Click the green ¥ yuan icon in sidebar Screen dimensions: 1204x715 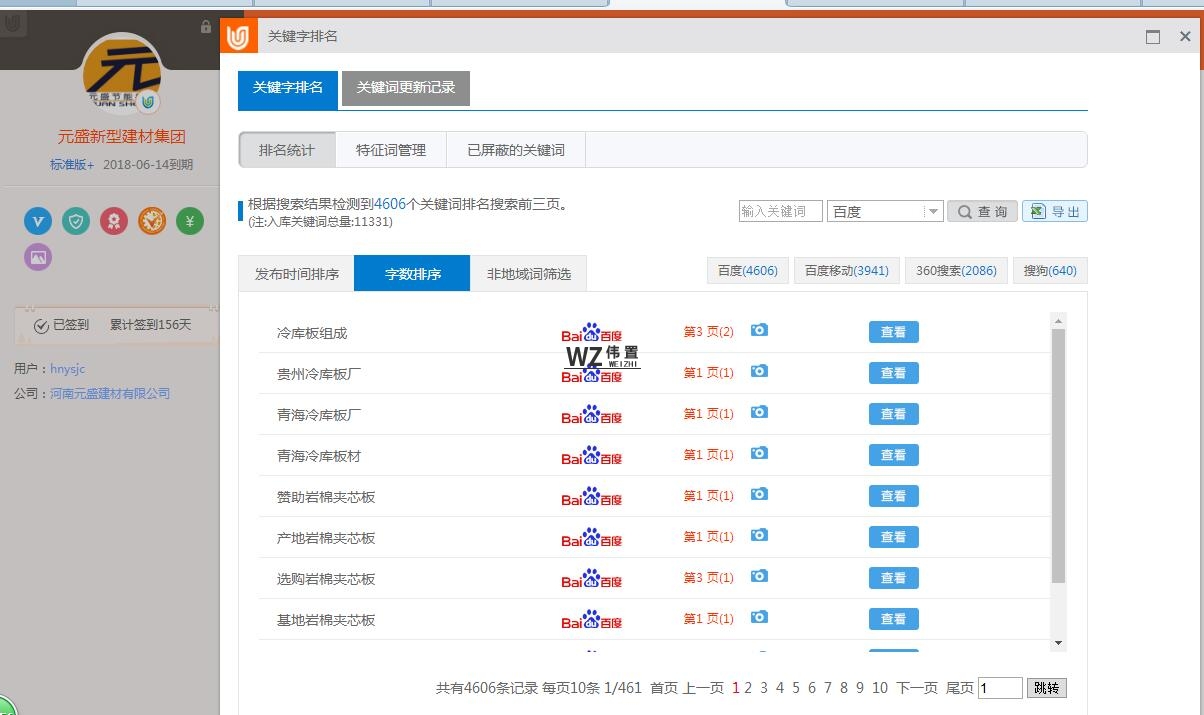[189, 221]
